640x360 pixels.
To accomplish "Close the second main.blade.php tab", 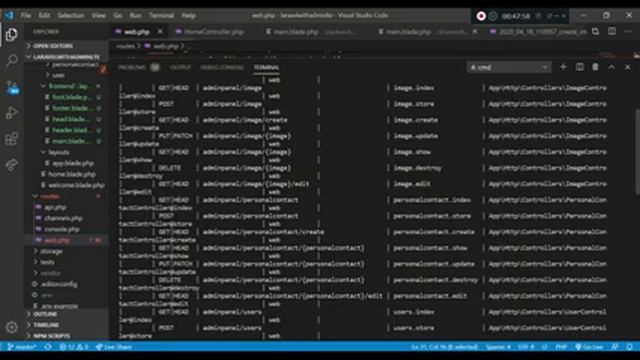I will [475, 31].
